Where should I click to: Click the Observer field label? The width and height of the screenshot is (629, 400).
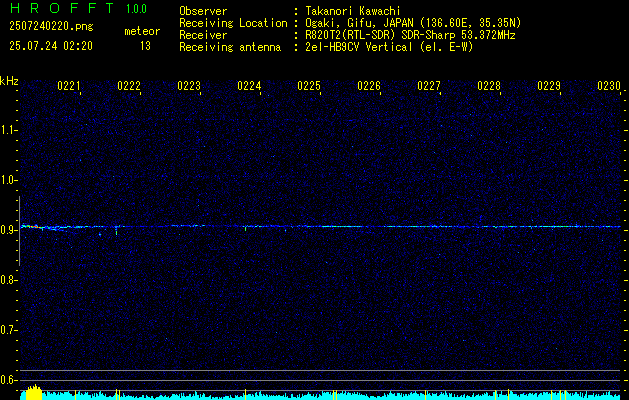point(203,11)
